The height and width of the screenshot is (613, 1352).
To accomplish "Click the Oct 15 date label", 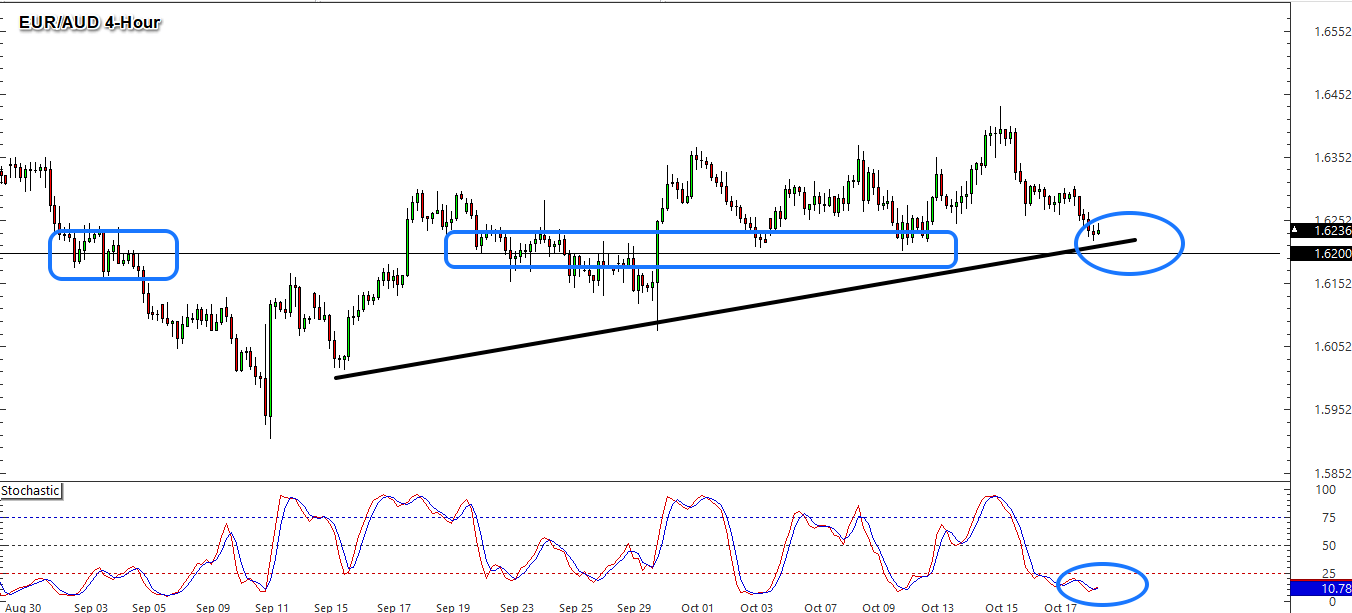I will pyautogui.click(x=1001, y=607).
